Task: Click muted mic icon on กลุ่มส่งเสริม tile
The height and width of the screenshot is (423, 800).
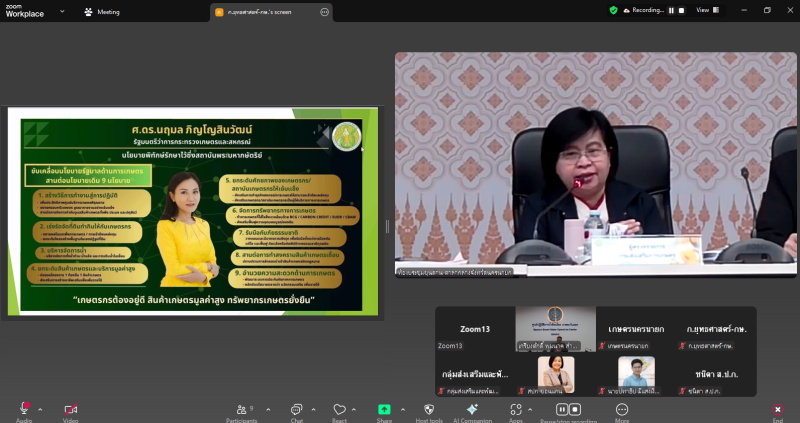Action: (x=441, y=391)
